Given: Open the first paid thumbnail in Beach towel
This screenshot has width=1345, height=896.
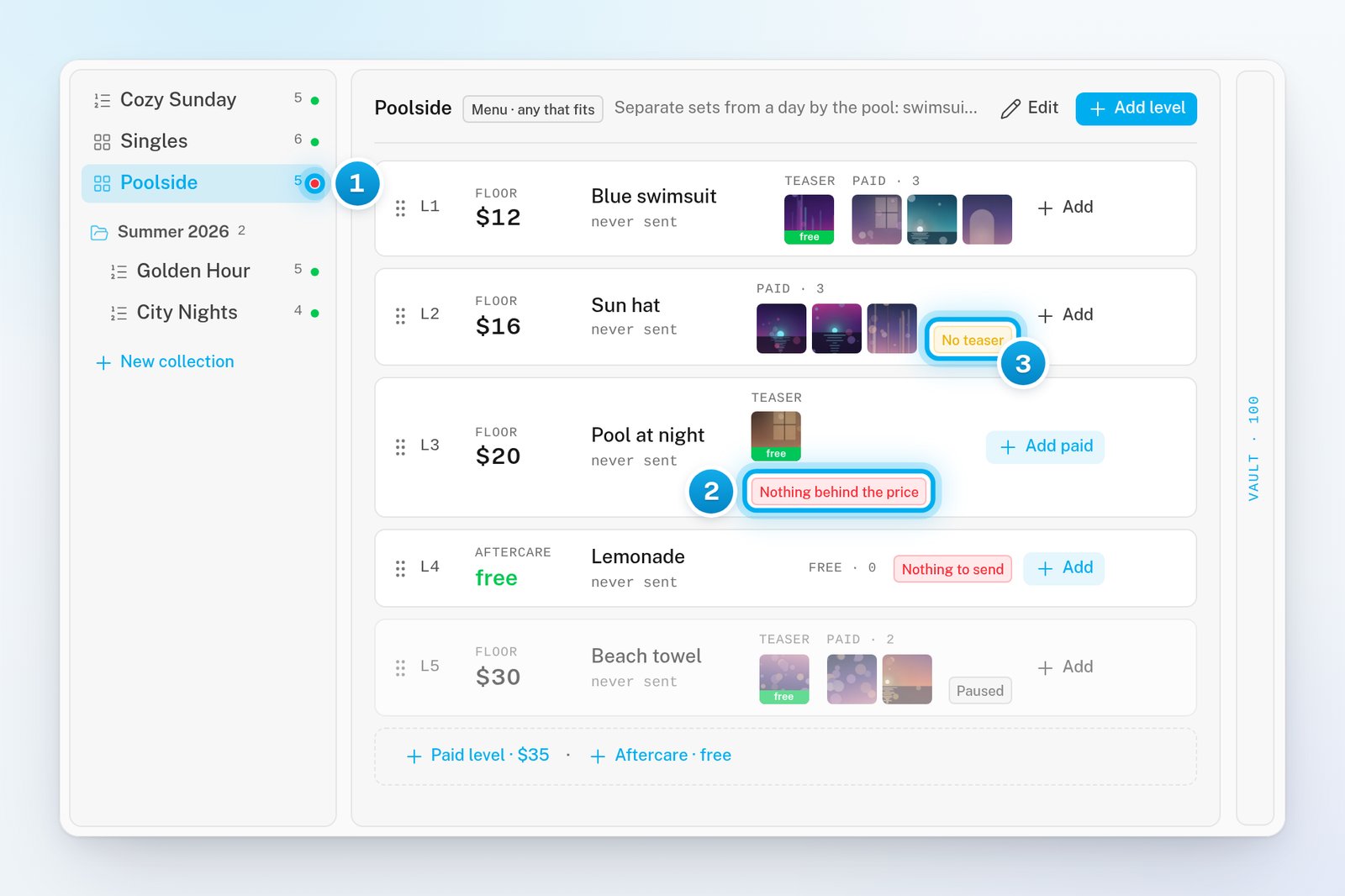Looking at the screenshot, I should pos(852,679).
